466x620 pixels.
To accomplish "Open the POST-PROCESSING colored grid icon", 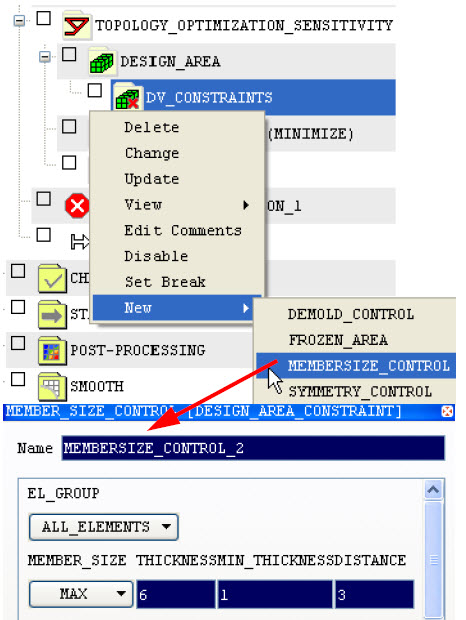I will pyautogui.click(x=52, y=351).
